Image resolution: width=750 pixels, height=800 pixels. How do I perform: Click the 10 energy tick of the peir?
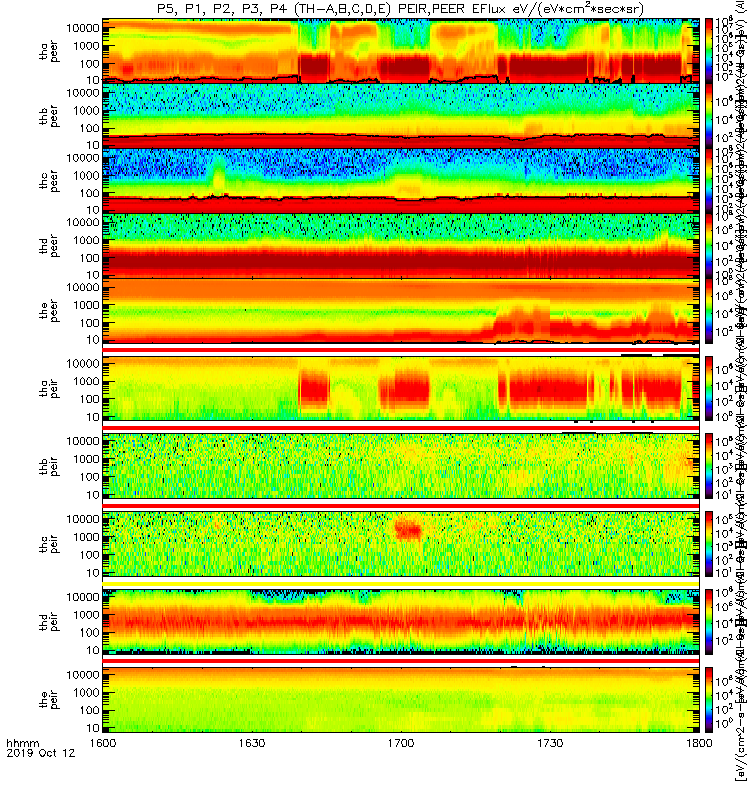tap(92, 728)
